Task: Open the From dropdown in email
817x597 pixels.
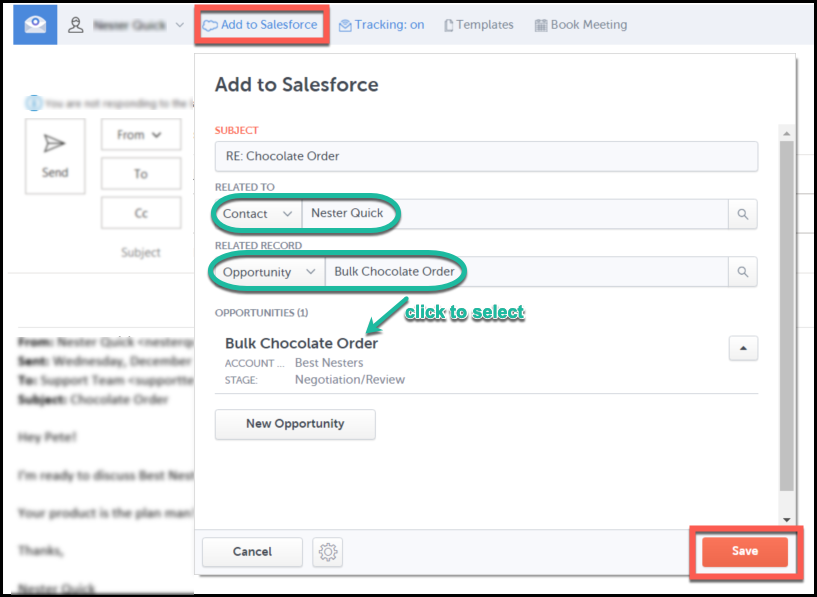Action: 141,135
